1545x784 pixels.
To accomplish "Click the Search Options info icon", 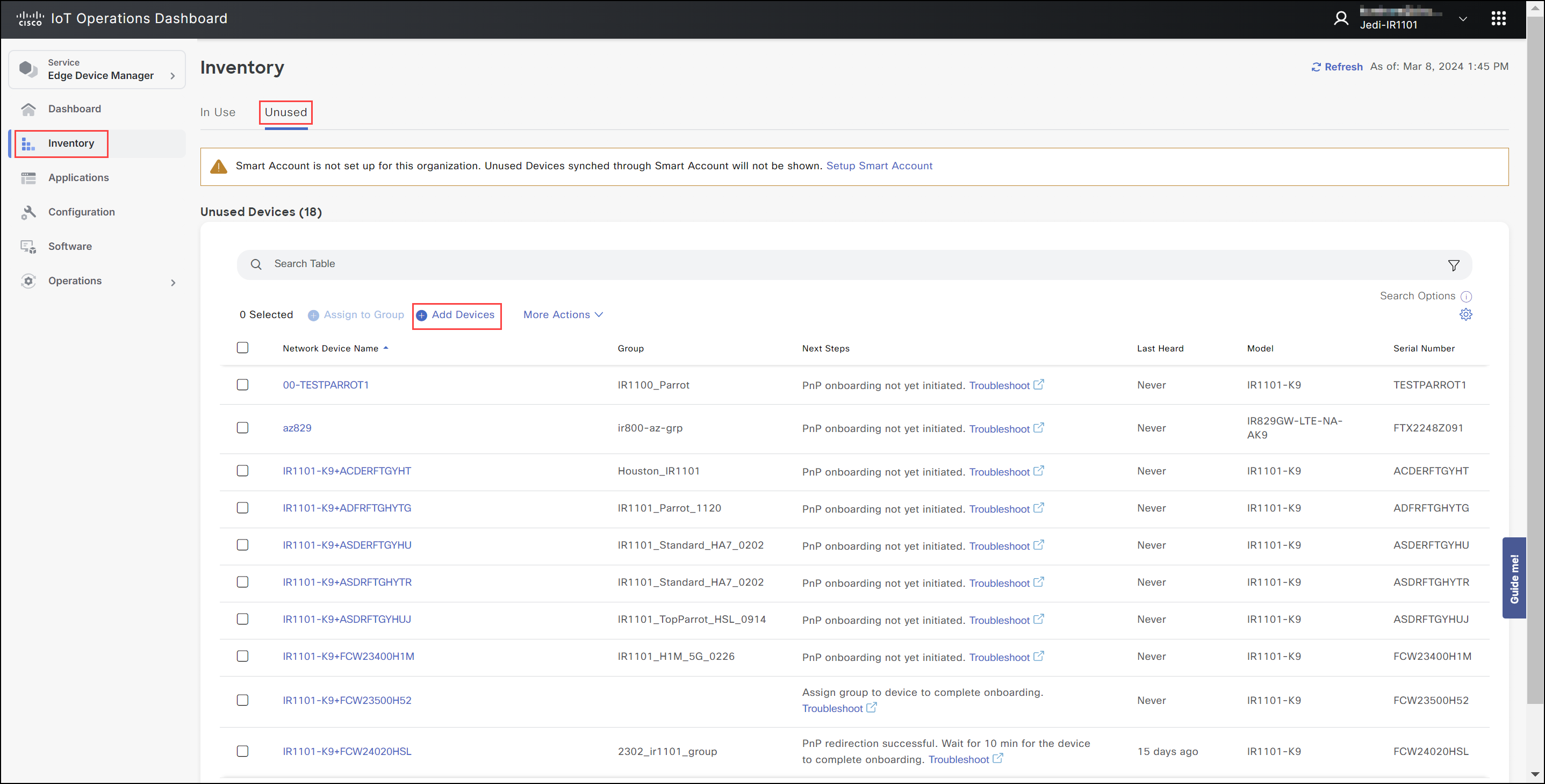I will pyautogui.click(x=1466, y=297).
